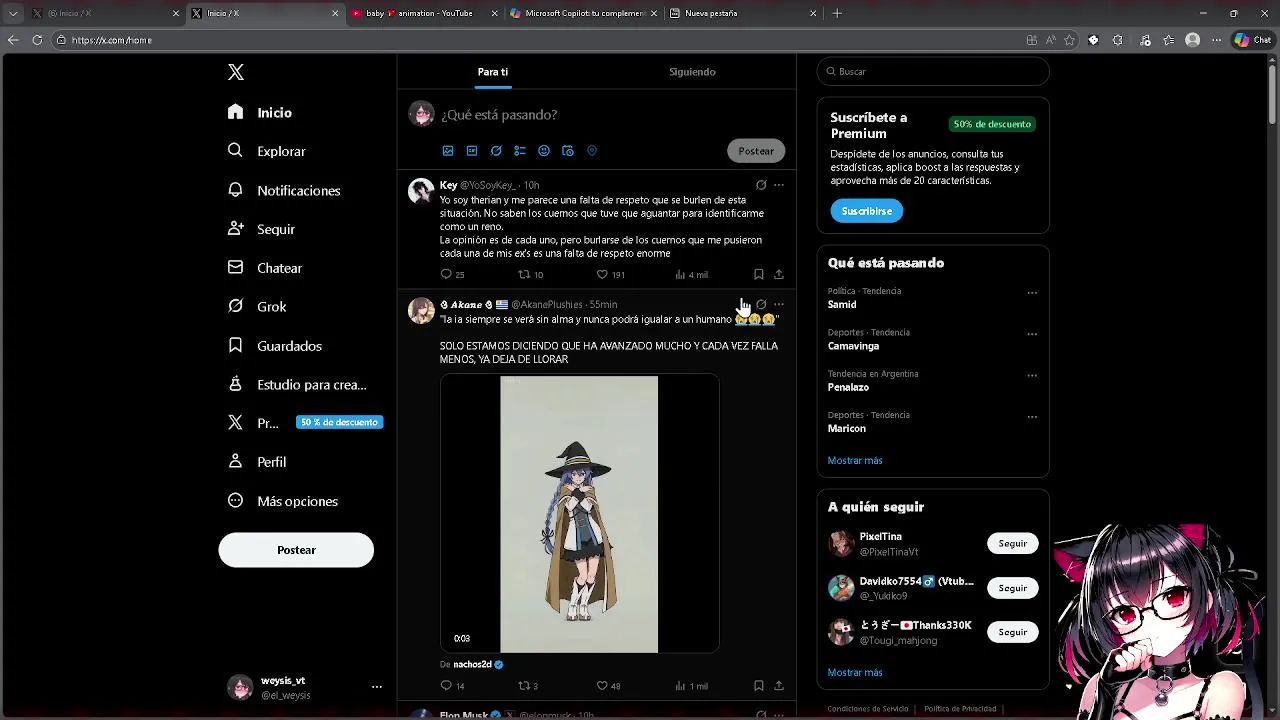Open the emoji picker in composer
Viewport: 1280px width, 720px height.
[x=544, y=151]
